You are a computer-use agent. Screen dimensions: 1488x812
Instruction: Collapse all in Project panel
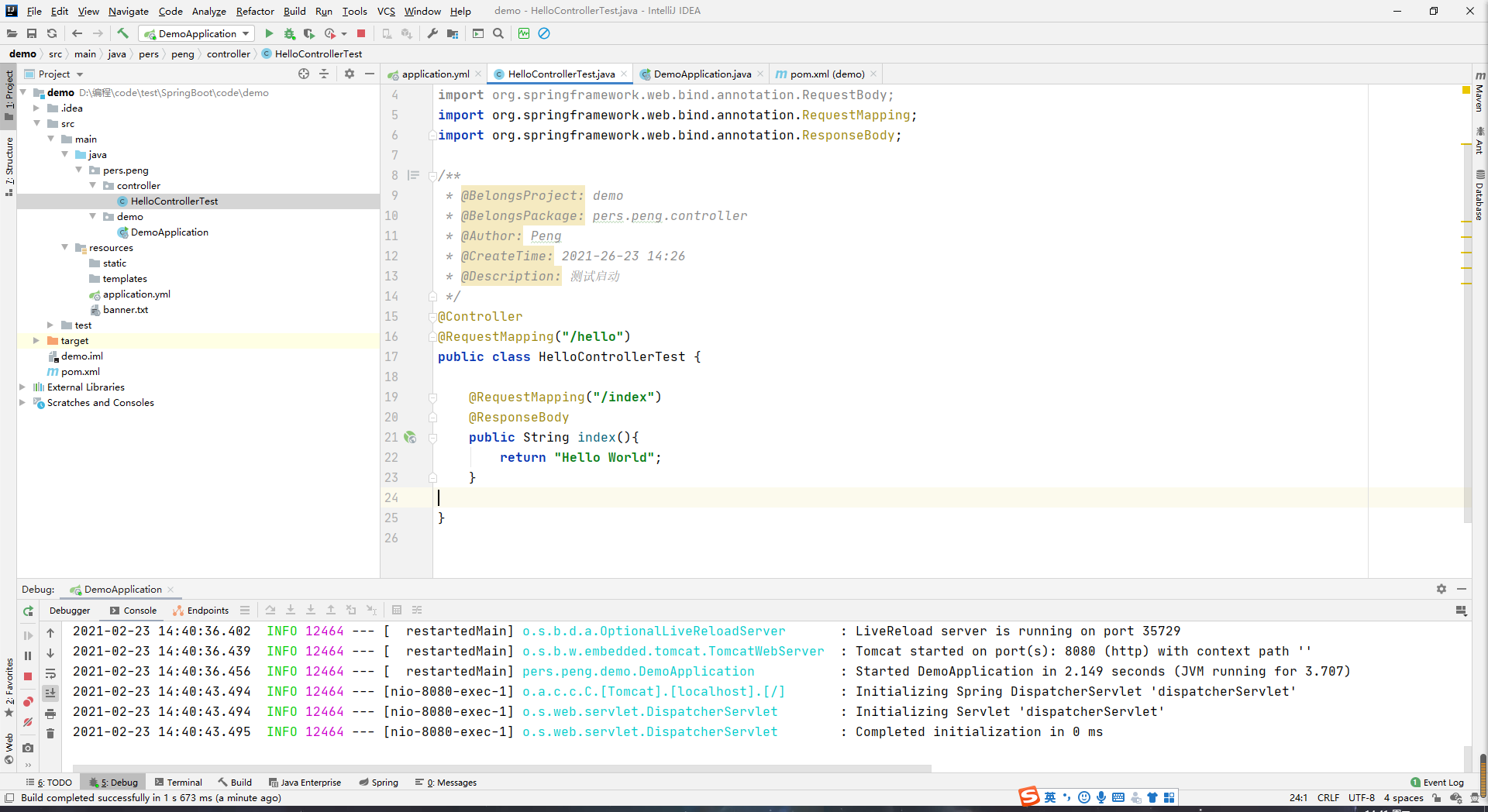click(324, 74)
